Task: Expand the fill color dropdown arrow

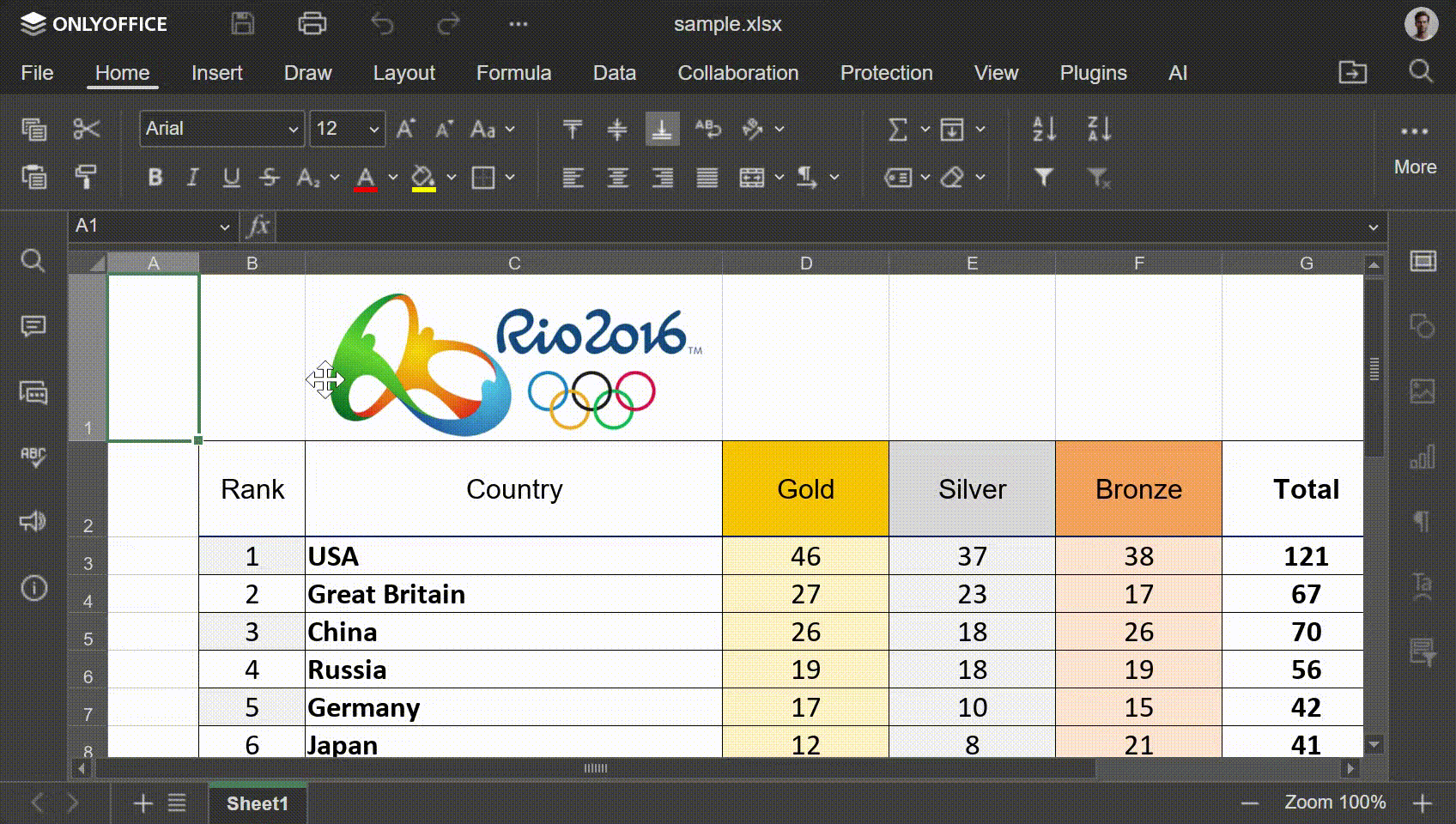Action: click(452, 178)
